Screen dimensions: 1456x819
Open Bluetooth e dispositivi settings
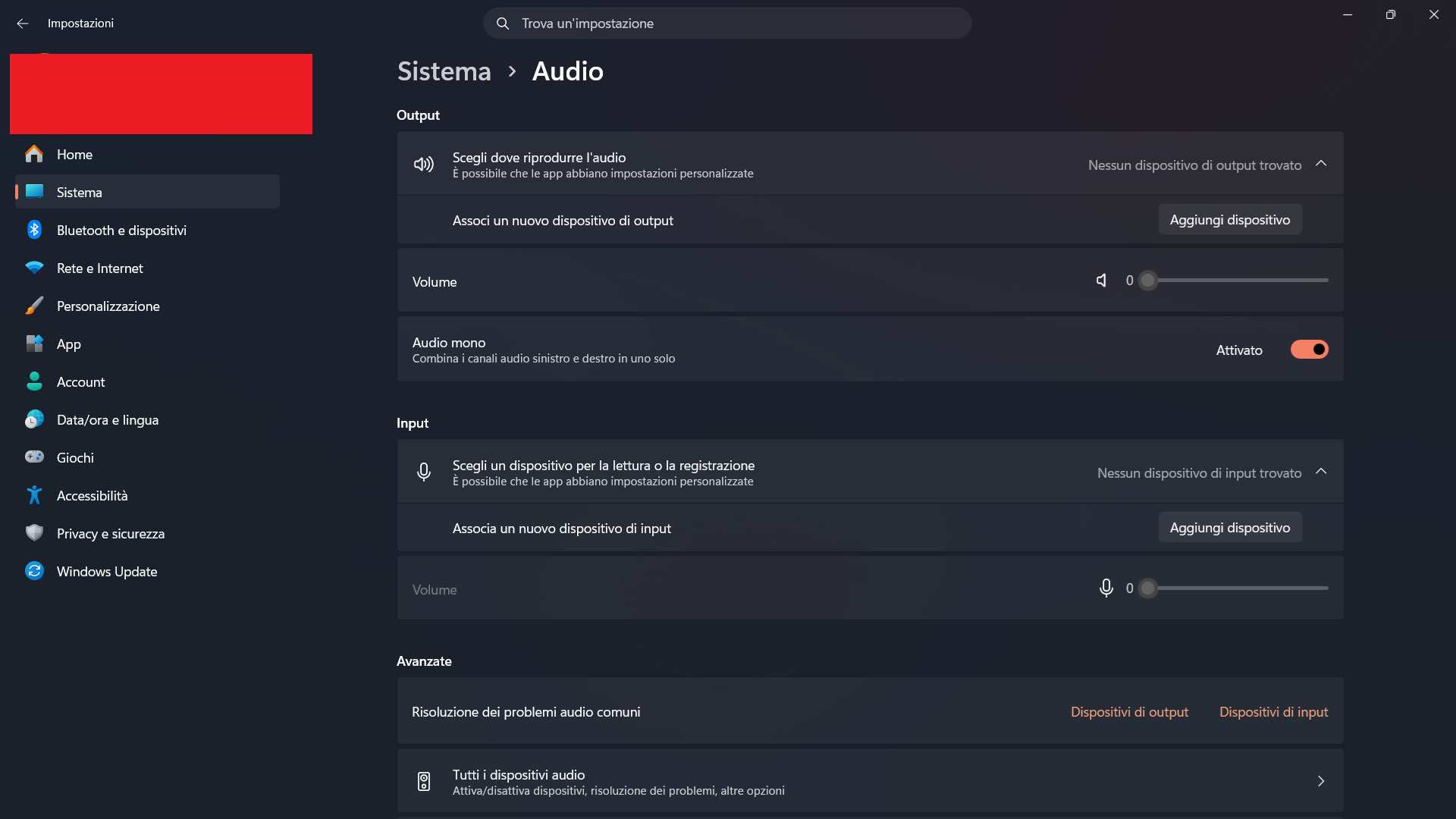[147, 230]
